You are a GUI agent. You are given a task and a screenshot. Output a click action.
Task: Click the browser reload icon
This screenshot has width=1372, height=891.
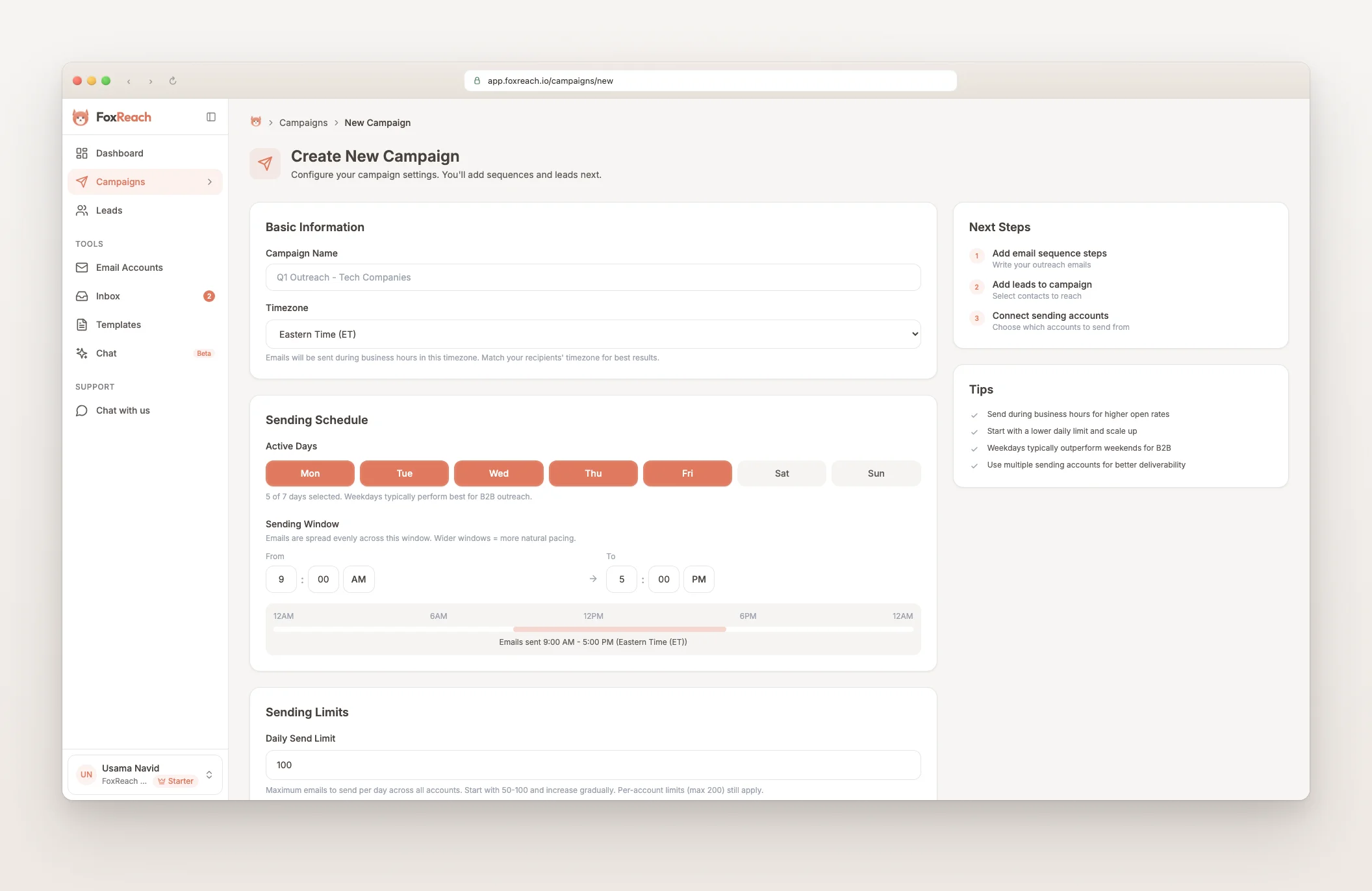click(x=173, y=81)
